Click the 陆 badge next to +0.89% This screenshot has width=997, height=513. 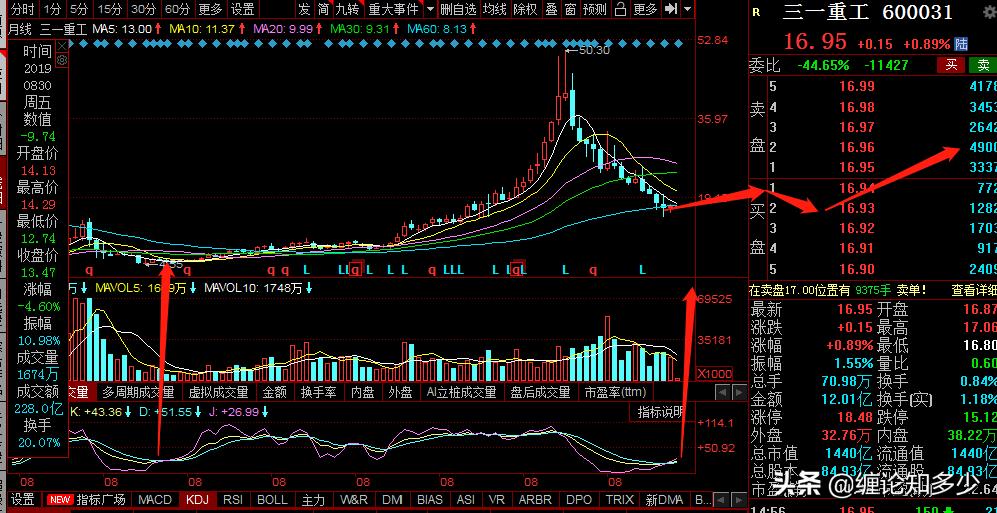[961, 44]
